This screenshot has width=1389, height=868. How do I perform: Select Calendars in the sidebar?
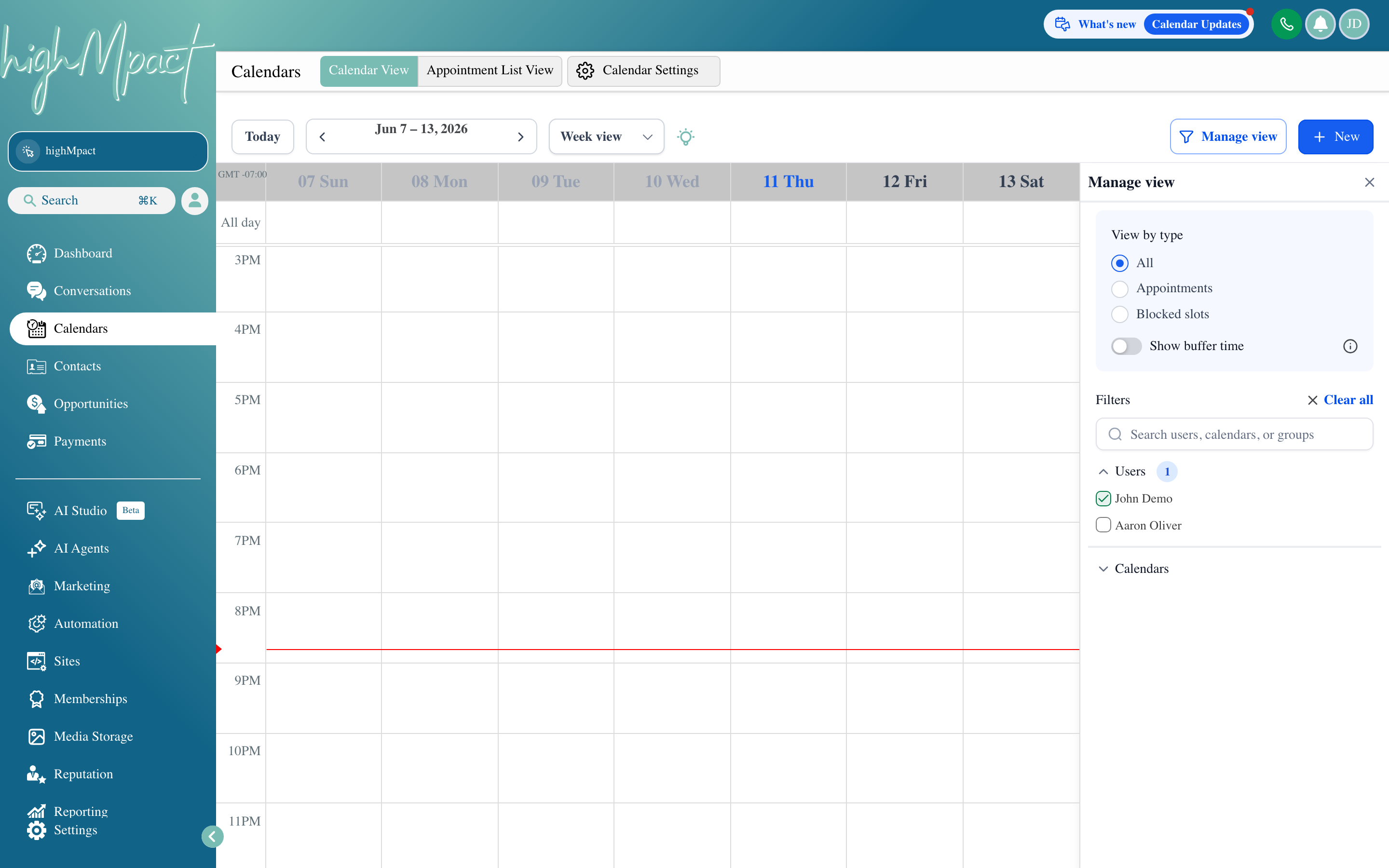[113, 328]
